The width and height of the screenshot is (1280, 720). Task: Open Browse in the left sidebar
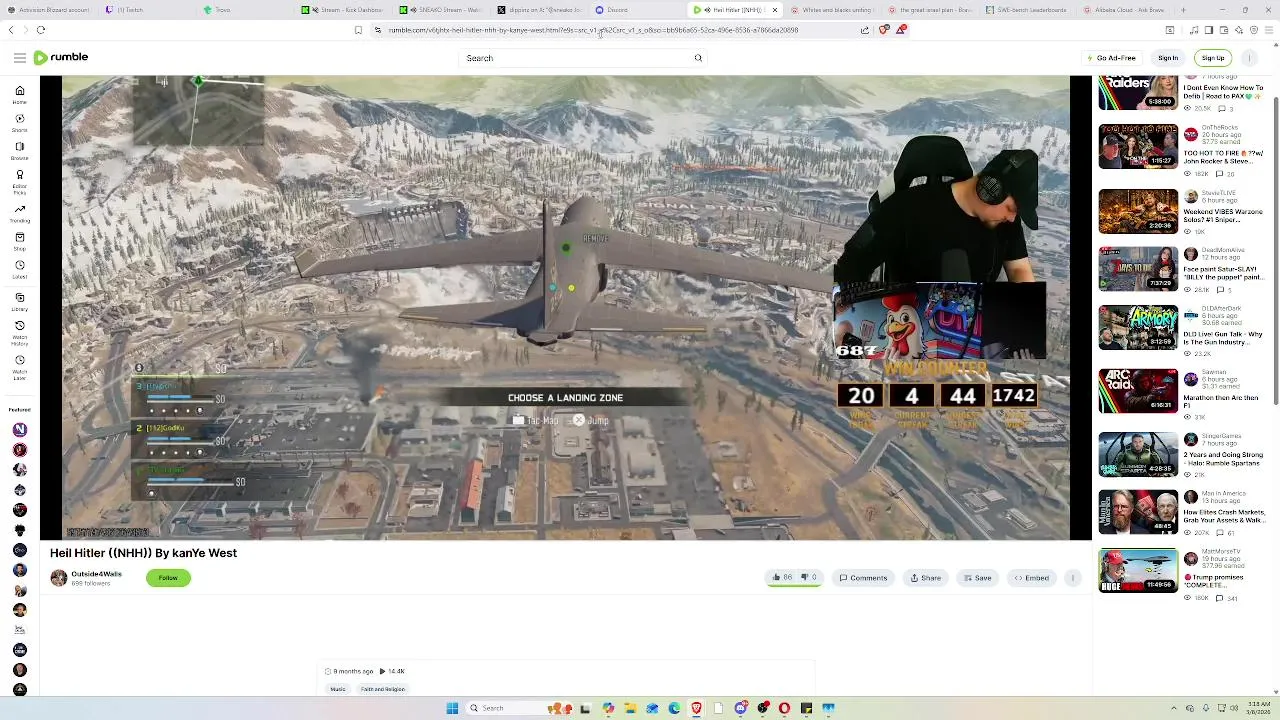click(19, 150)
